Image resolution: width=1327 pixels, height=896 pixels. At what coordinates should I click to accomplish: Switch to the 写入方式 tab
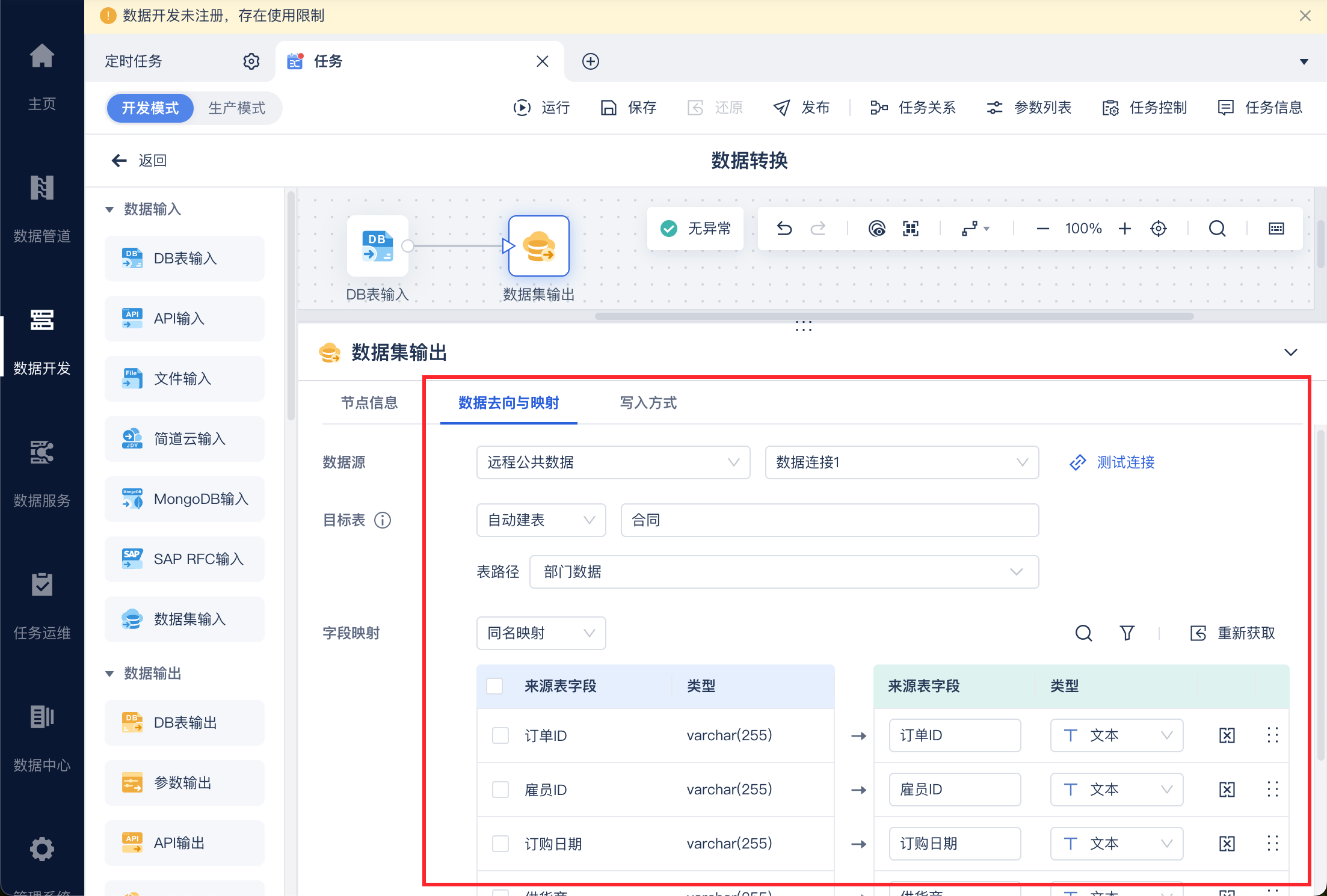(x=648, y=403)
